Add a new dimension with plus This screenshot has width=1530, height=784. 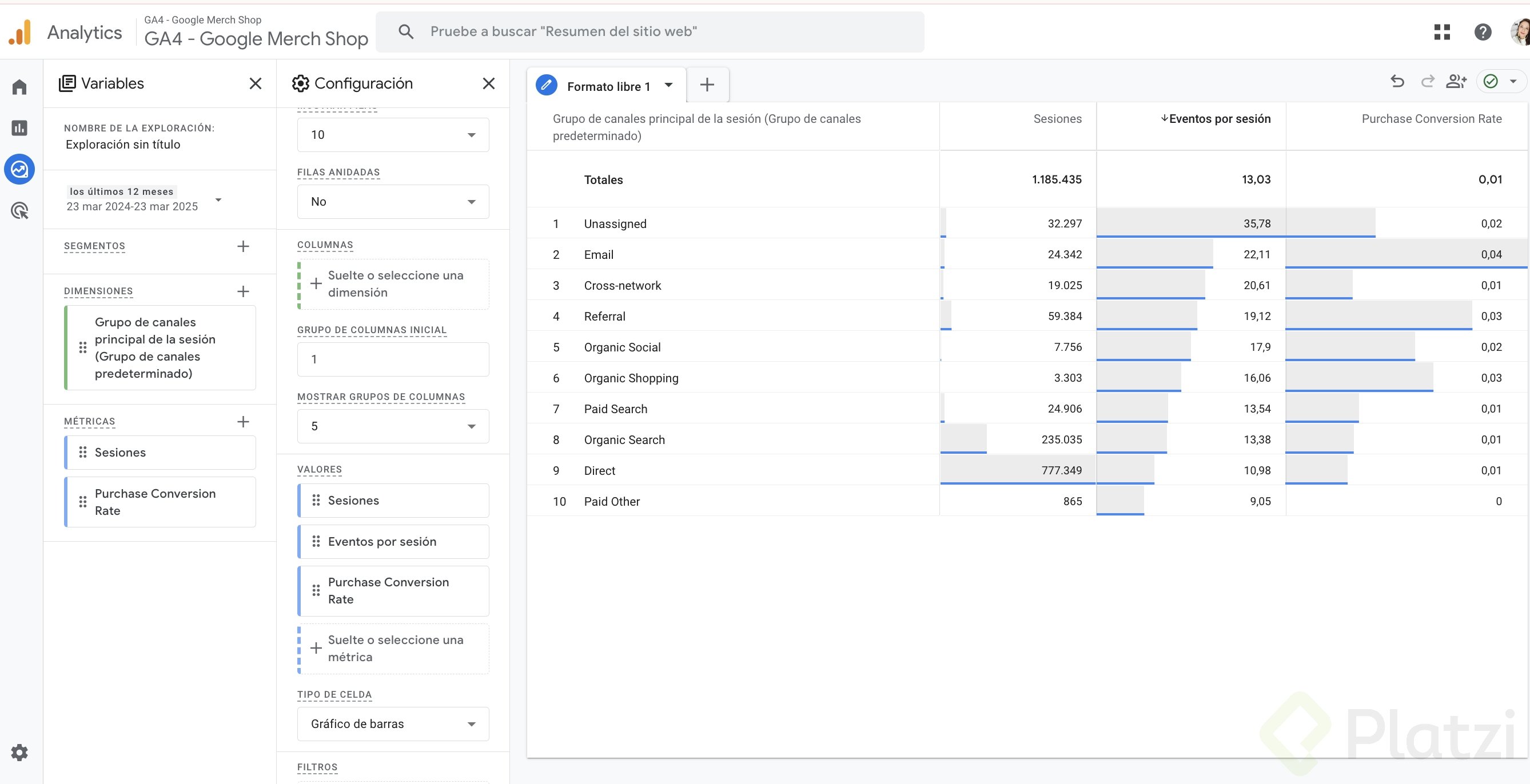[x=243, y=291]
